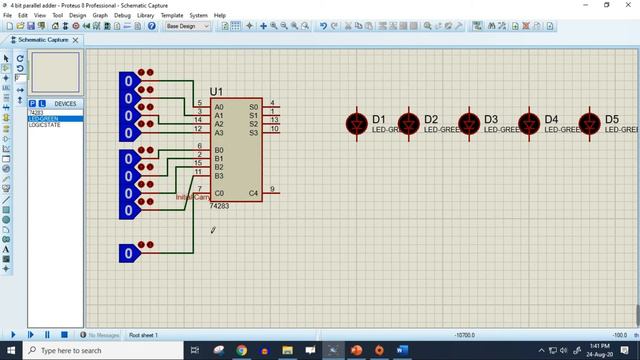Viewport: 640px width, 360px height.
Task: Click the No Messages status indicator
Action: coord(100,335)
